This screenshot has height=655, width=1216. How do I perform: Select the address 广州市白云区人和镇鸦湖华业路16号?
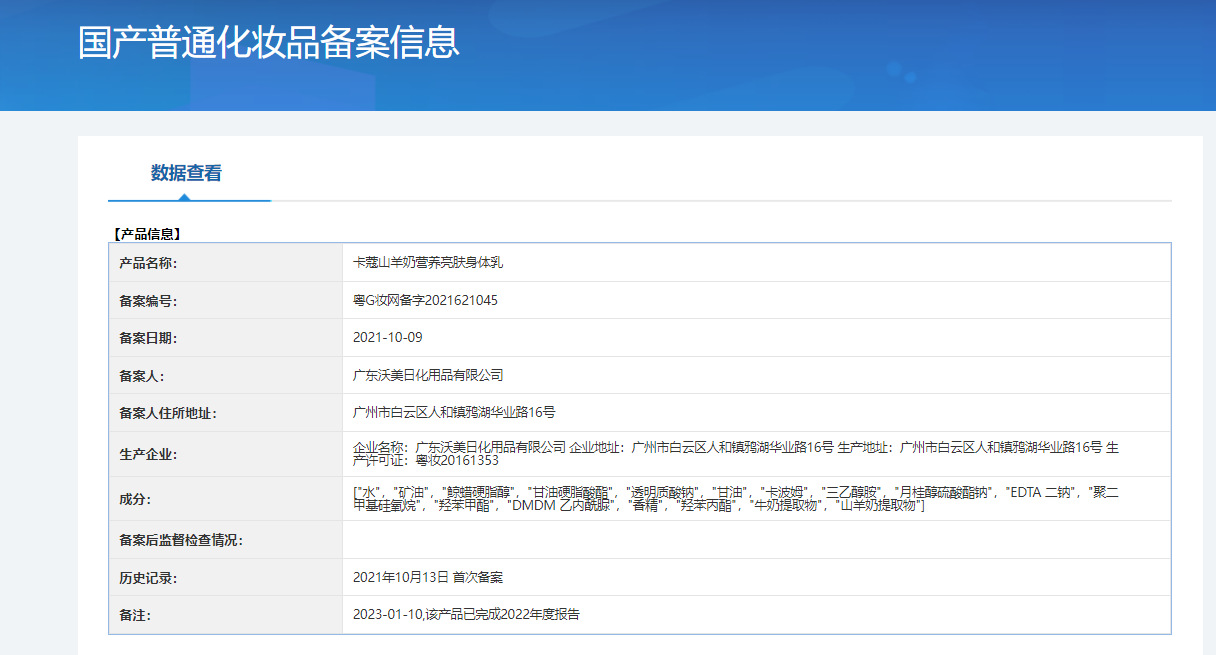[x=454, y=412]
